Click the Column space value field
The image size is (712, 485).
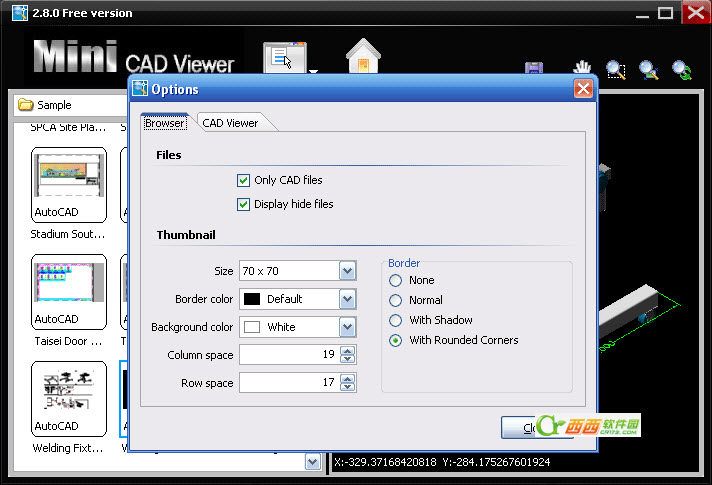coord(290,355)
